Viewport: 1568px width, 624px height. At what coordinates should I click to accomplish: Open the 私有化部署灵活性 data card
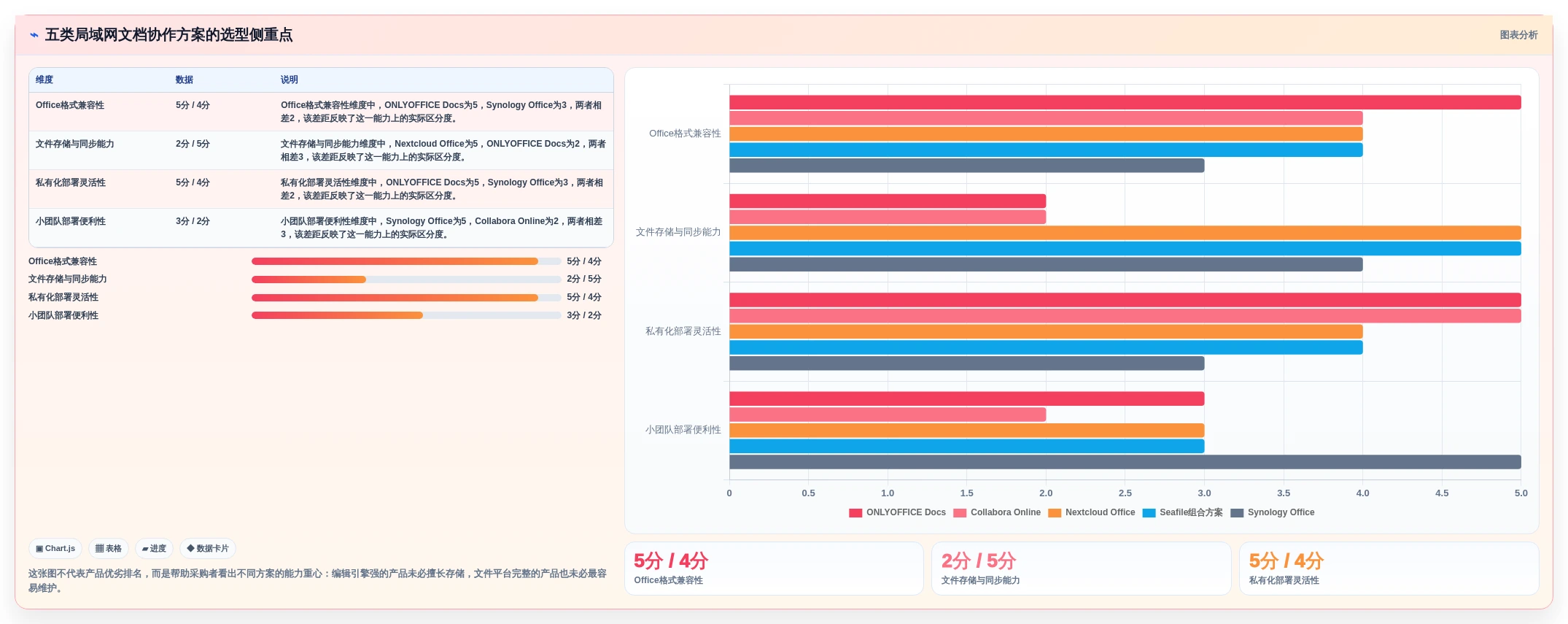(1389, 569)
